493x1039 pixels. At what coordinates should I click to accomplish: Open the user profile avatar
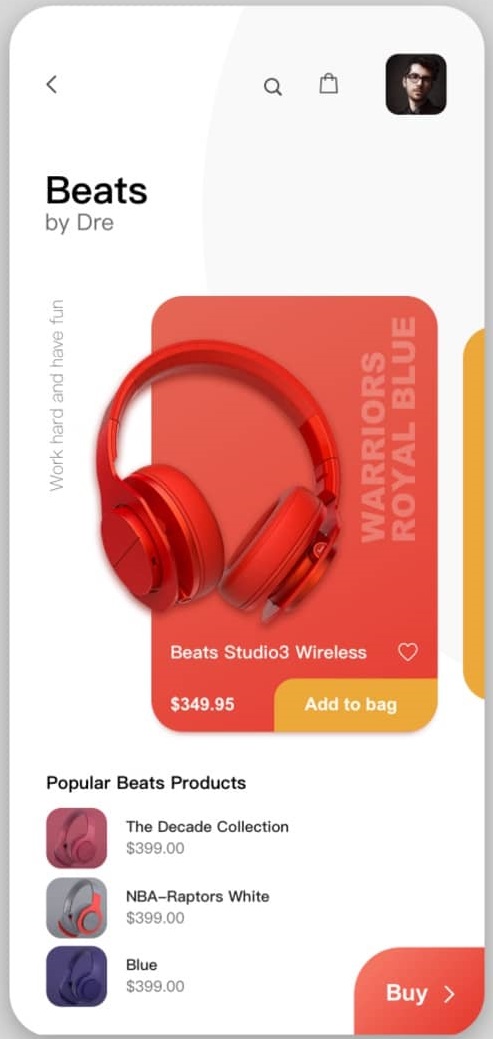tap(416, 84)
